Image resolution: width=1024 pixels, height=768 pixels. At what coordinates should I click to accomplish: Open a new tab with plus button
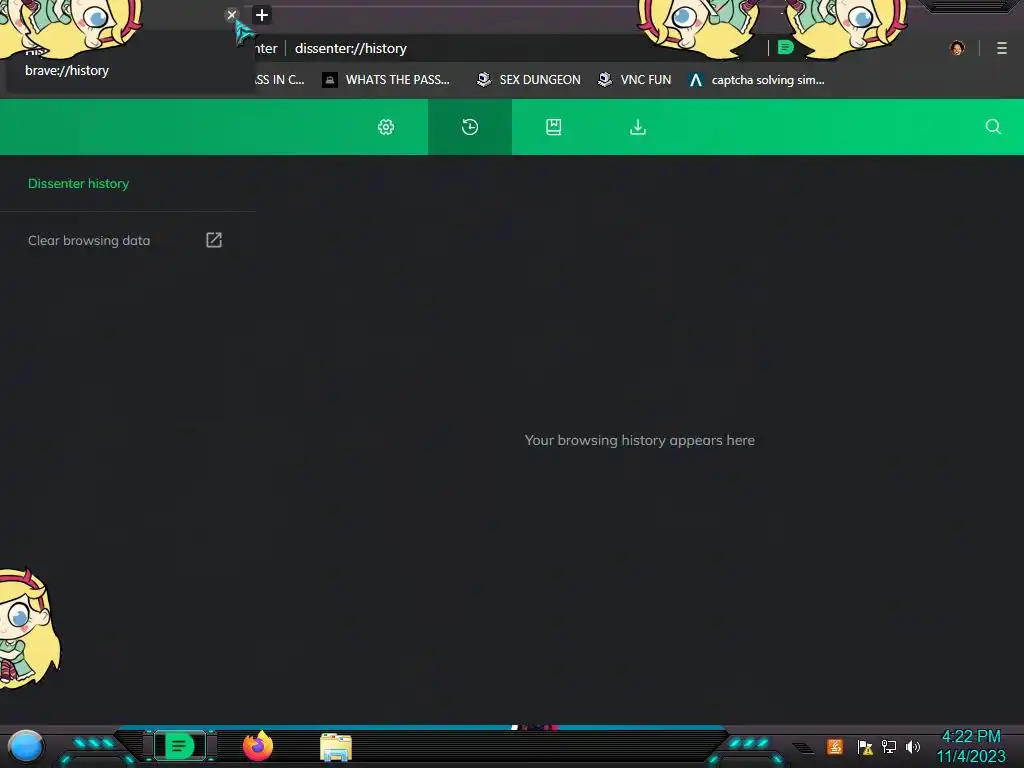(x=262, y=15)
